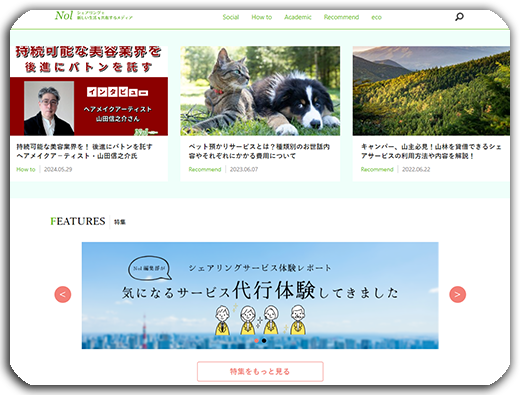Open the cat and dog article image

[260, 91]
